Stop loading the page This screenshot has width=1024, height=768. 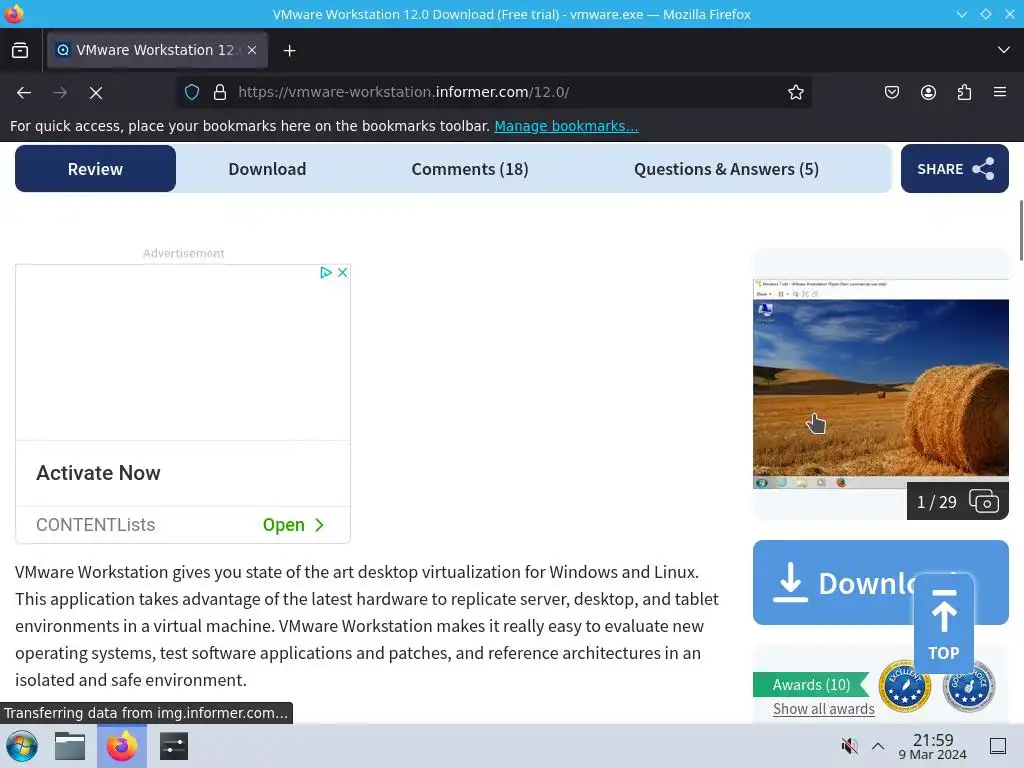click(96, 93)
